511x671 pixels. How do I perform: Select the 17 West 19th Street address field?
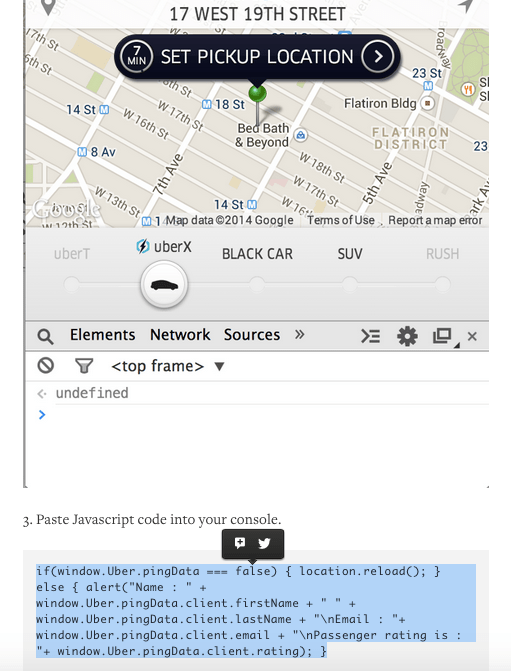[257, 14]
